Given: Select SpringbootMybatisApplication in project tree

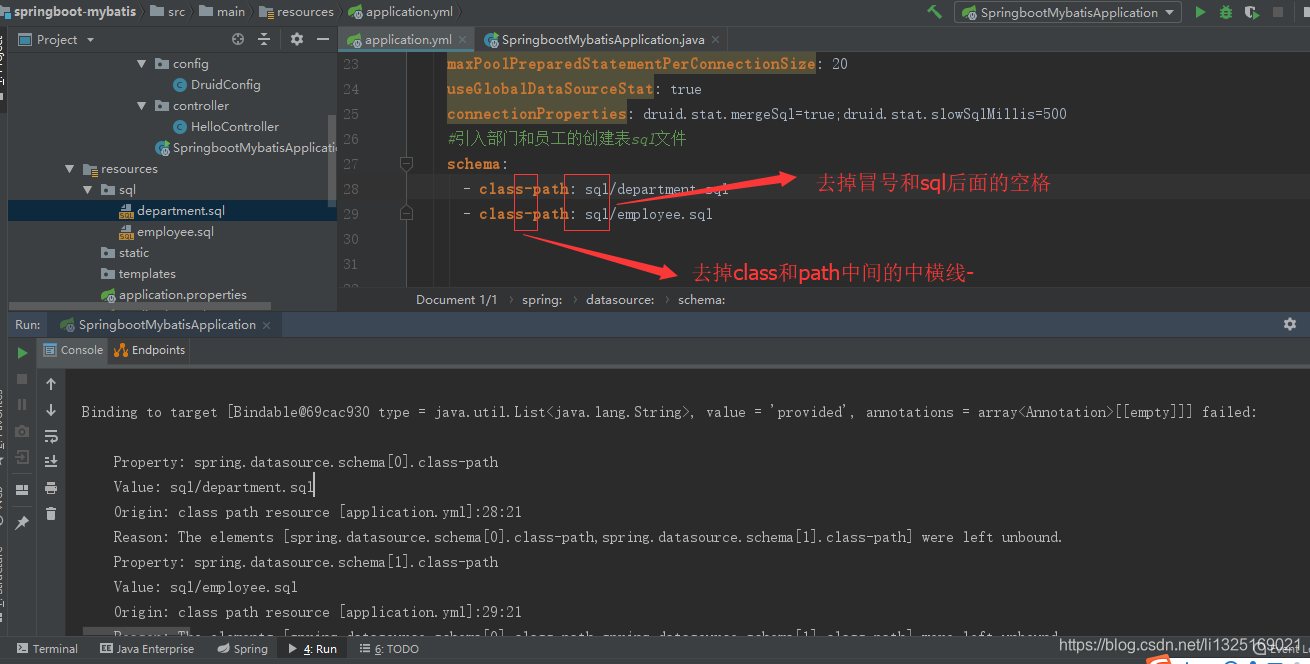Looking at the screenshot, I should tap(245, 147).
